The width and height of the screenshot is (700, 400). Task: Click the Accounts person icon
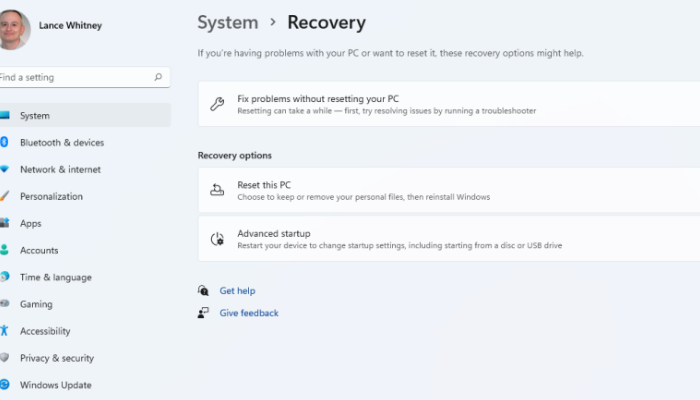[4, 250]
